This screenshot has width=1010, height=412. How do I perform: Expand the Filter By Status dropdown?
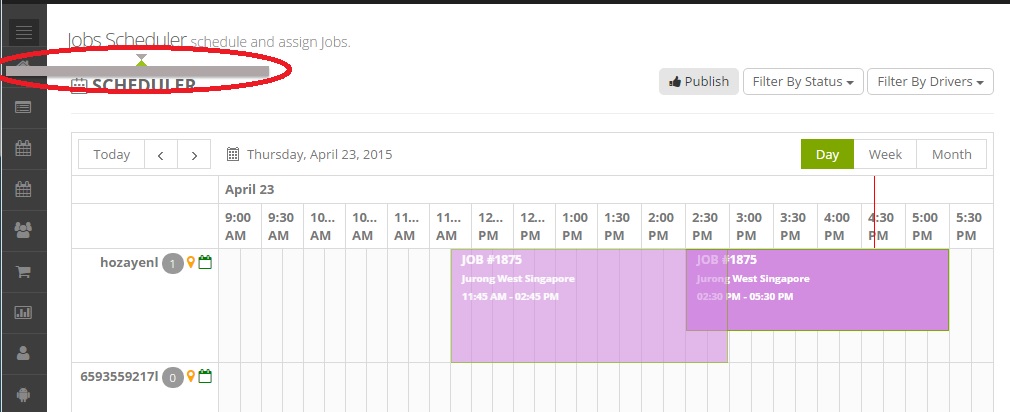[802, 81]
